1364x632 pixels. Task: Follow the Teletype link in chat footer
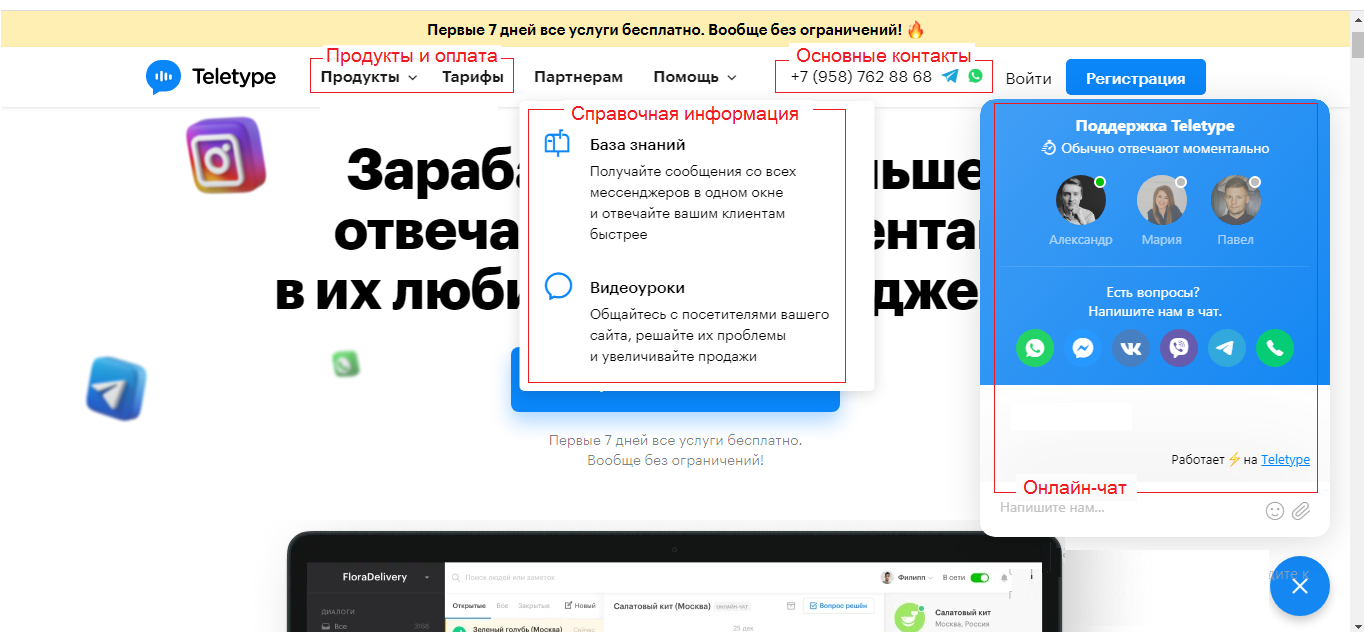tap(1285, 459)
